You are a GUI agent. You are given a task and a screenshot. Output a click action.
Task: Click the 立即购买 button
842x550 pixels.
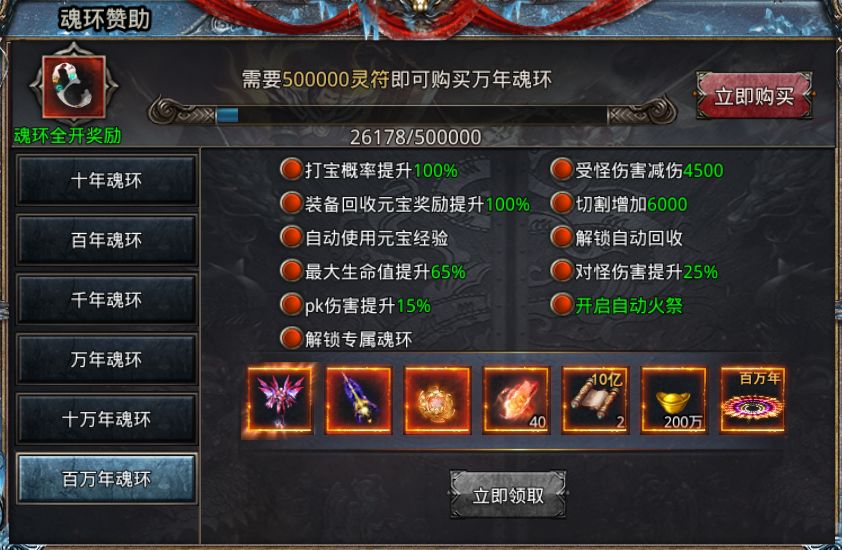tap(754, 96)
